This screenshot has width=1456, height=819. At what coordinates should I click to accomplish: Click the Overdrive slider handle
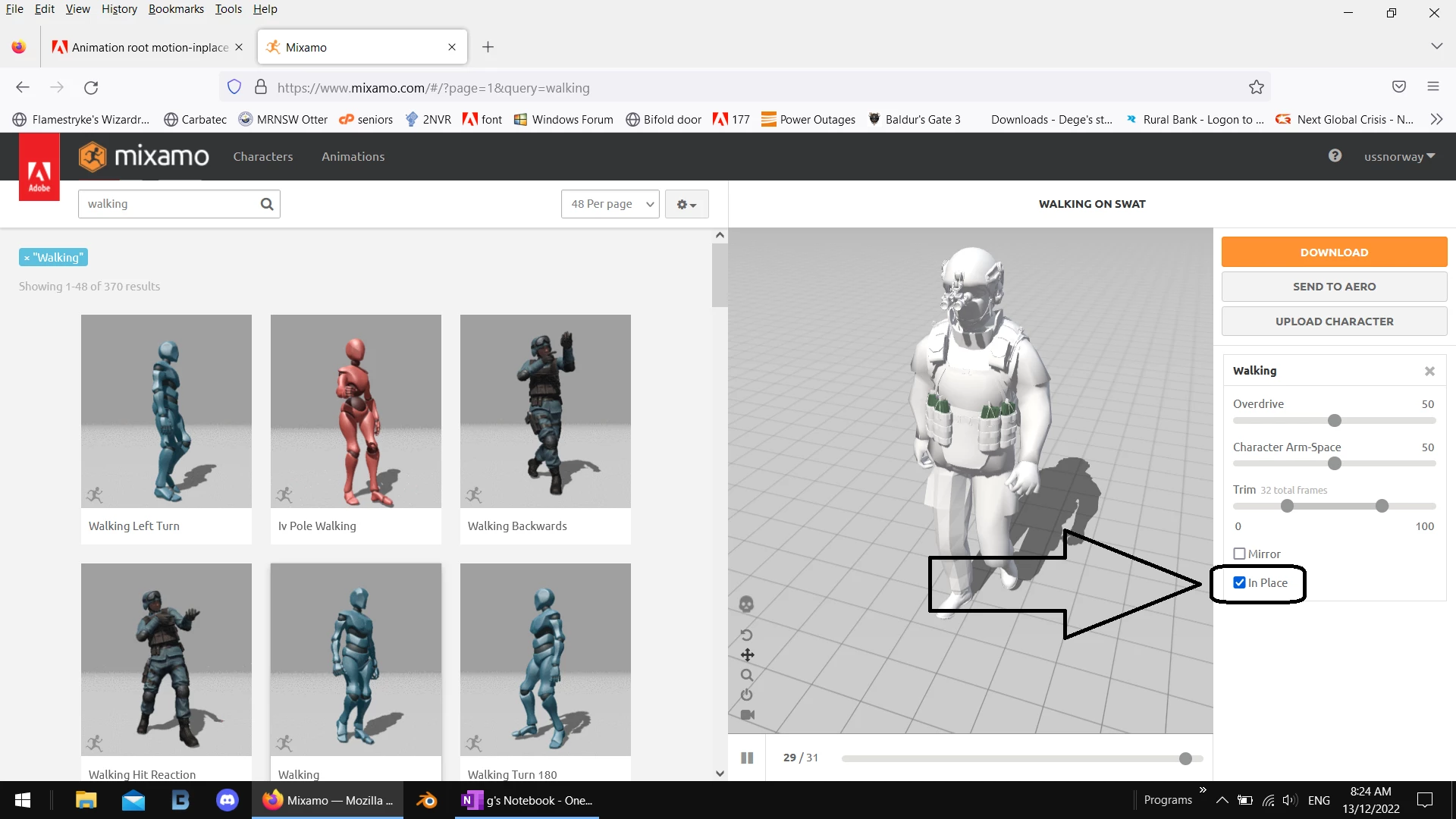[x=1335, y=421]
